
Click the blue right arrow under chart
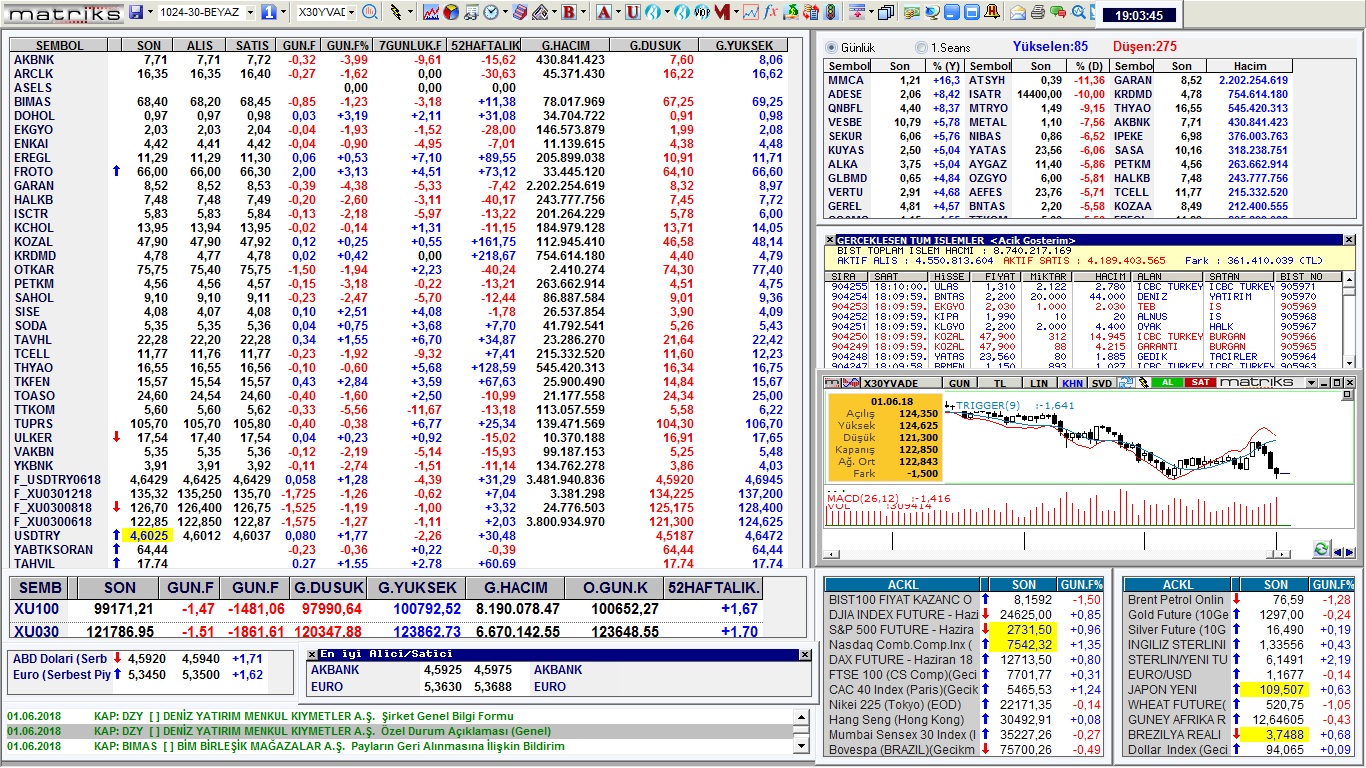[x=1350, y=553]
